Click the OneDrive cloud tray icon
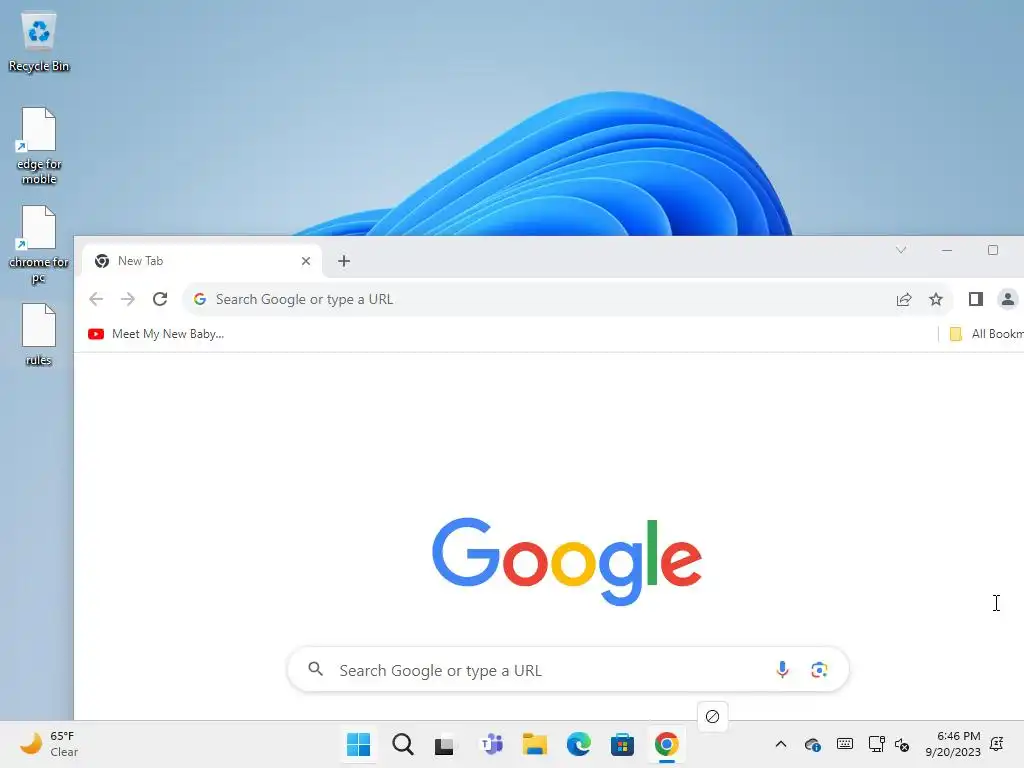Screen dimensions: 1024x768 point(812,744)
